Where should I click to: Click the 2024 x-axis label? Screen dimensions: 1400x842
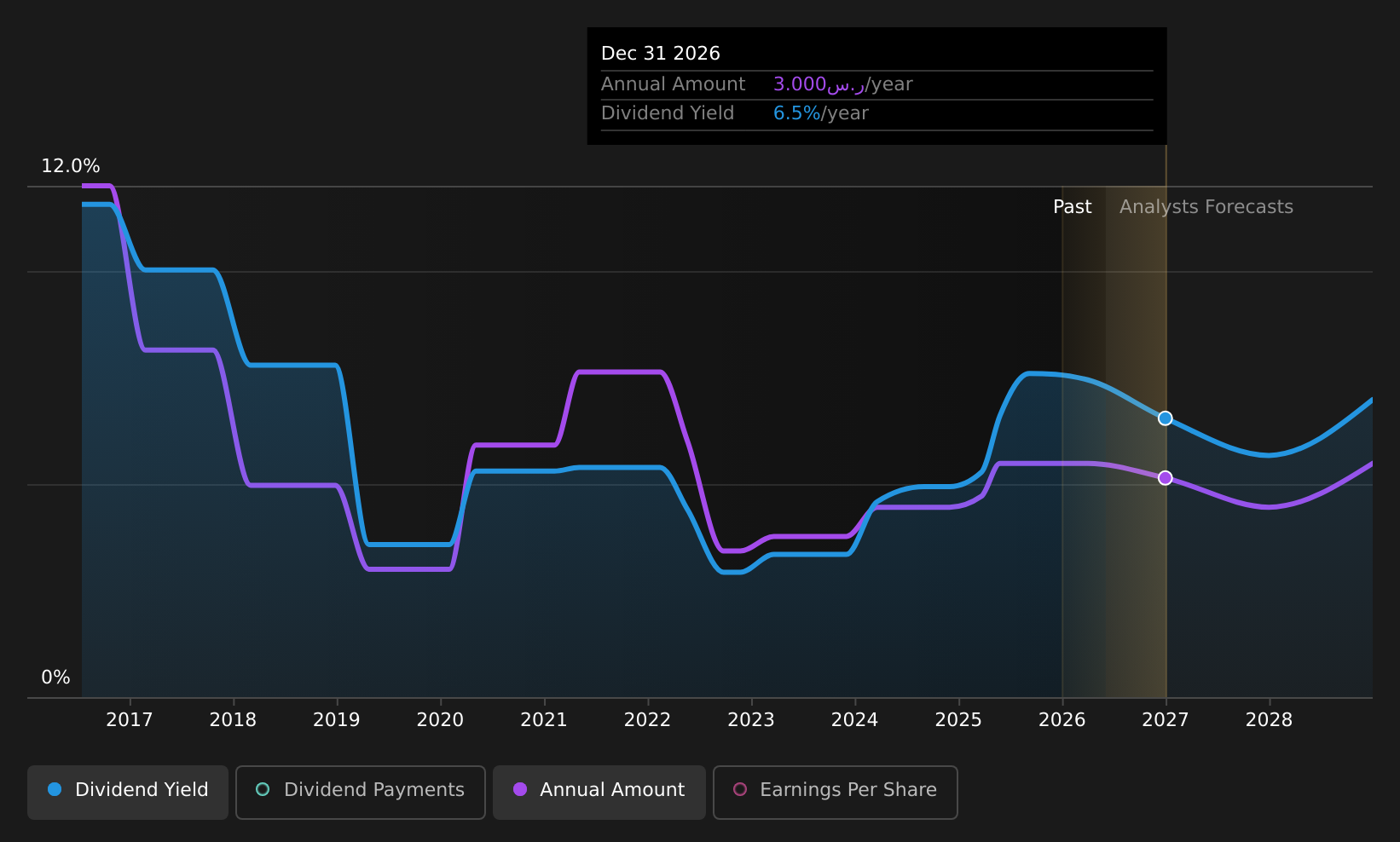click(855, 720)
